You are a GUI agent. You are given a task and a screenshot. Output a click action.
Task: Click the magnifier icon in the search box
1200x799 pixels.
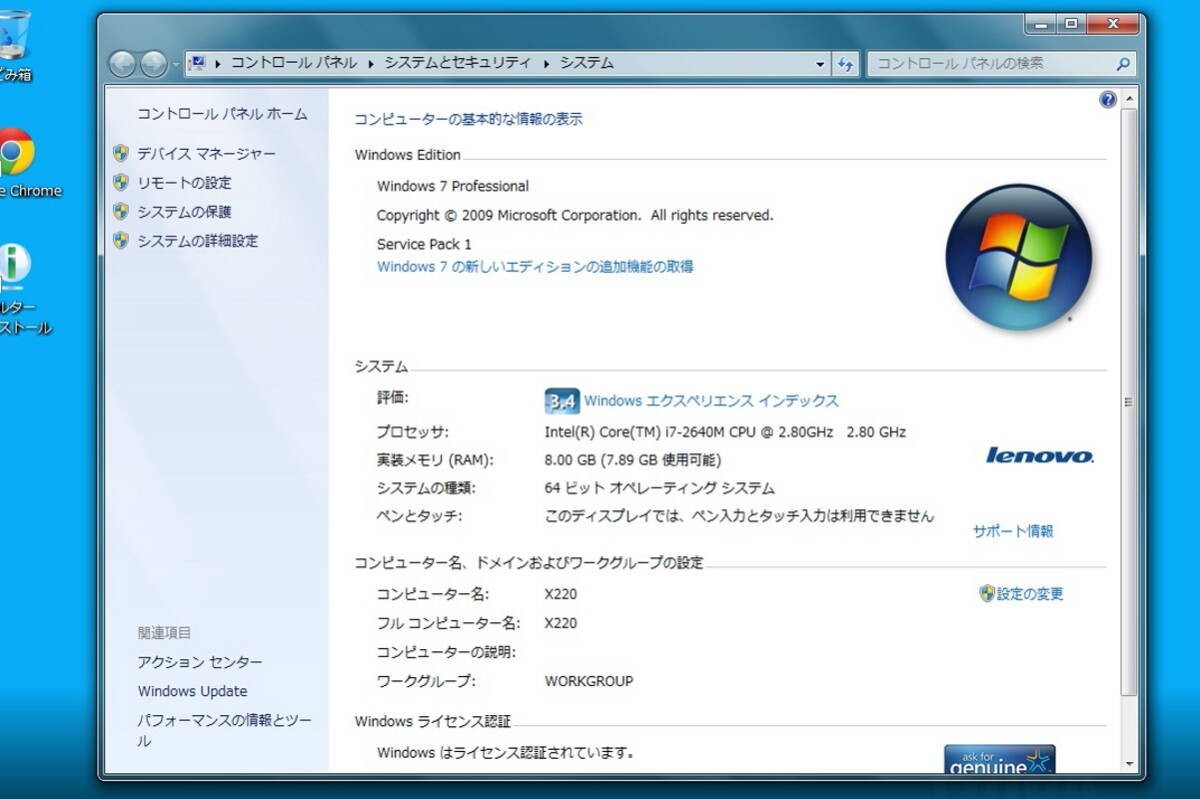tap(1123, 63)
